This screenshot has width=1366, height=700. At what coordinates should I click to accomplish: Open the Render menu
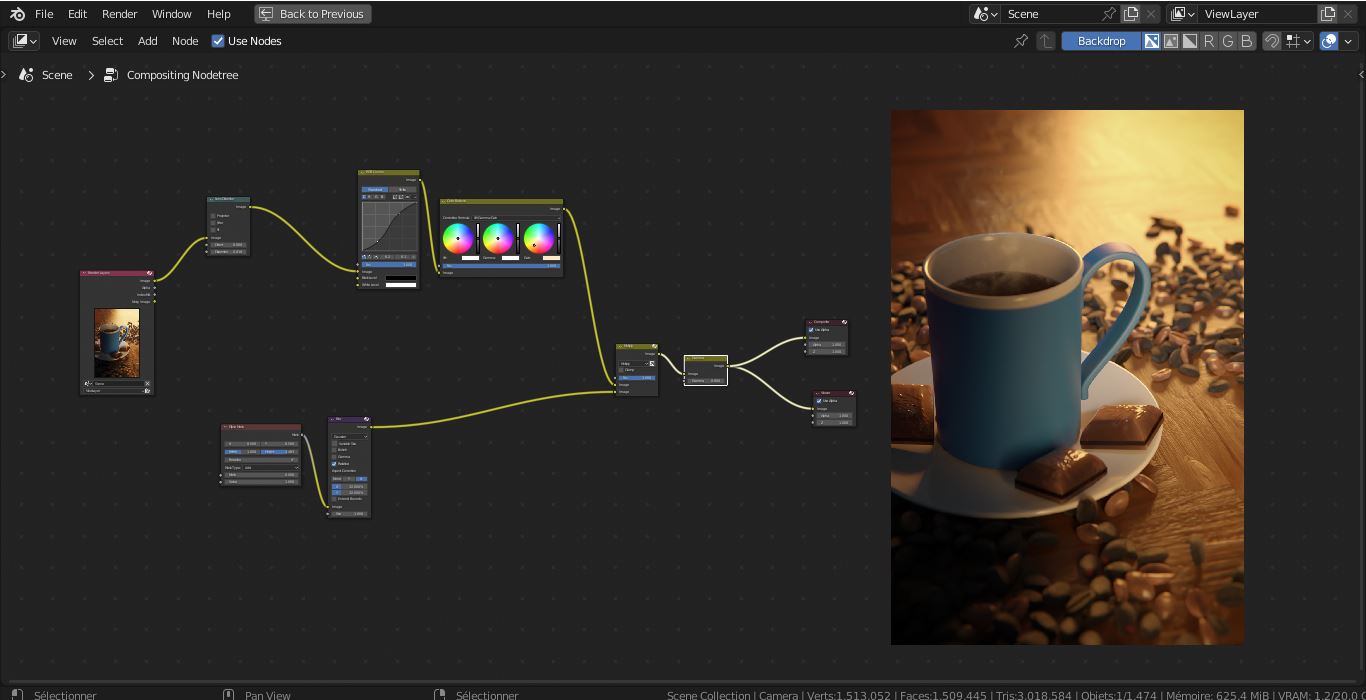[x=119, y=14]
